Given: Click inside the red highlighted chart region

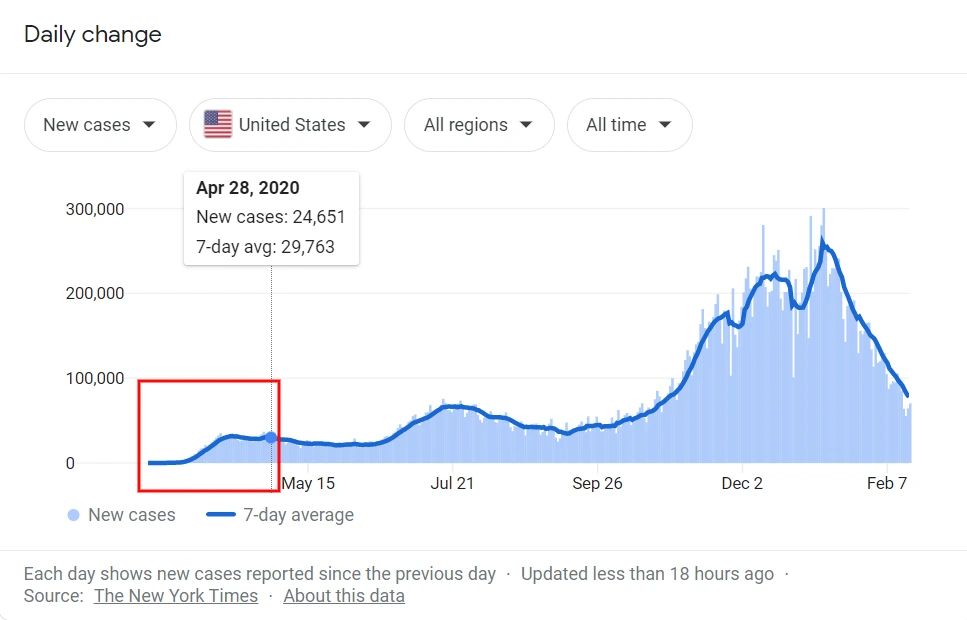Looking at the screenshot, I should [x=210, y=435].
